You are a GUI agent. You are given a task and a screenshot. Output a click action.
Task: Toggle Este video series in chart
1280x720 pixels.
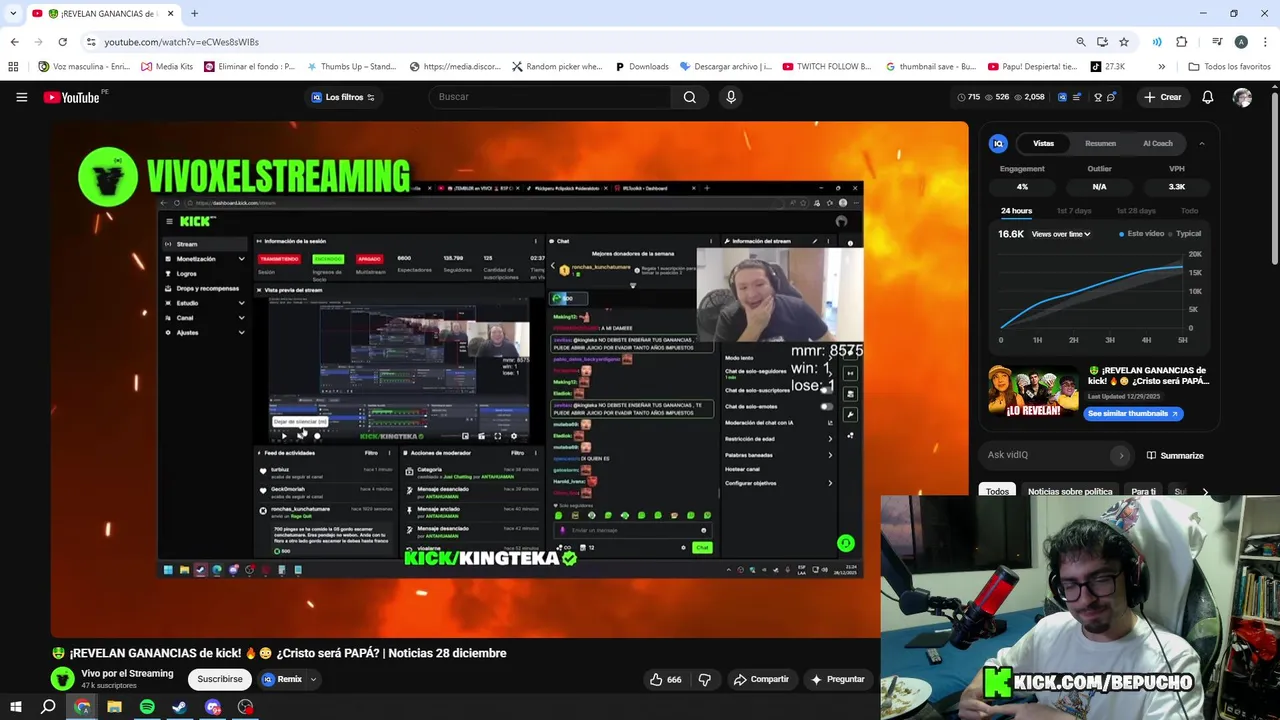1142,234
